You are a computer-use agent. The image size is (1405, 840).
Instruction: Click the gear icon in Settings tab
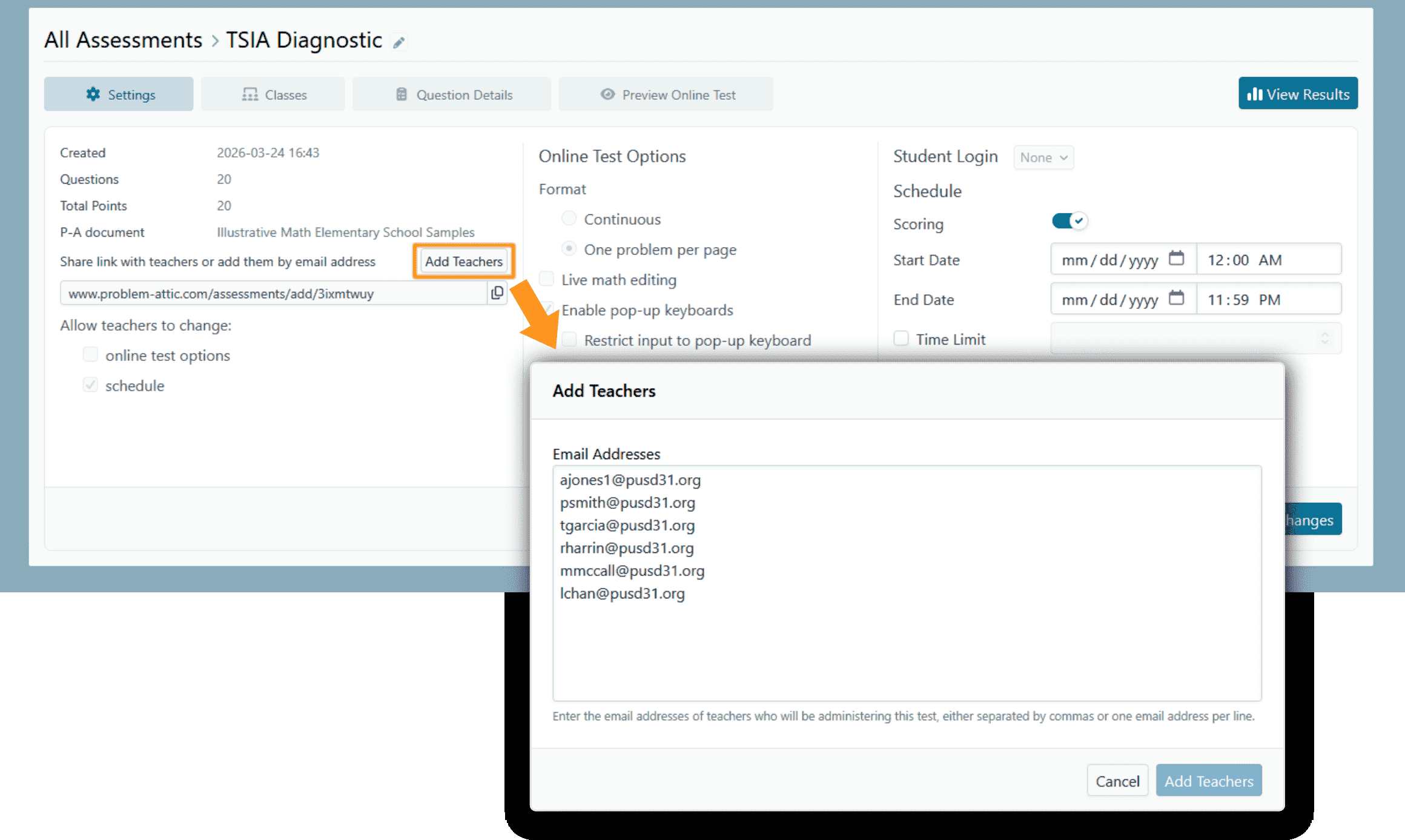coord(93,94)
